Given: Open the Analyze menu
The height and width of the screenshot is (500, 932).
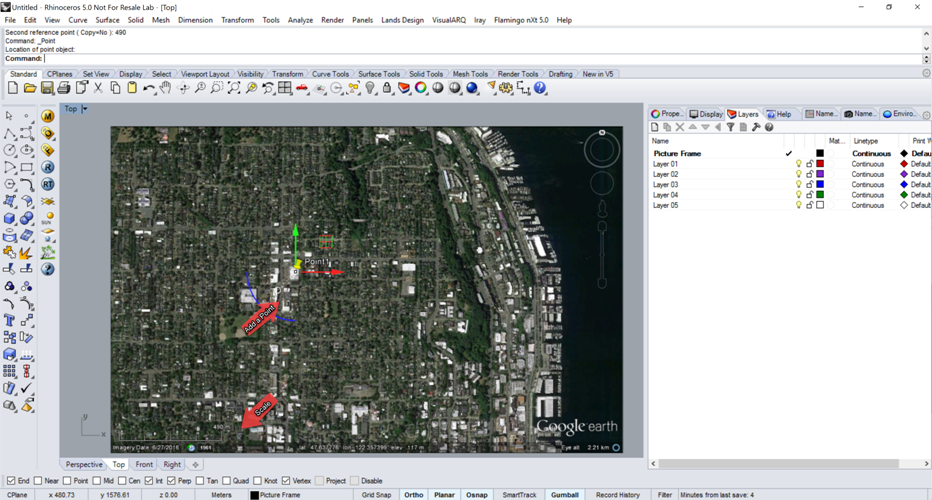Looking at the screenshot, I should point(300,20).
